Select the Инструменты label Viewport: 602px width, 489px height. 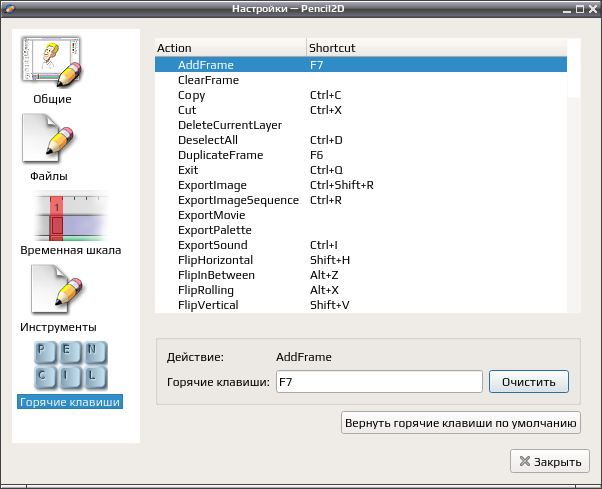click(x=58, y=327)
